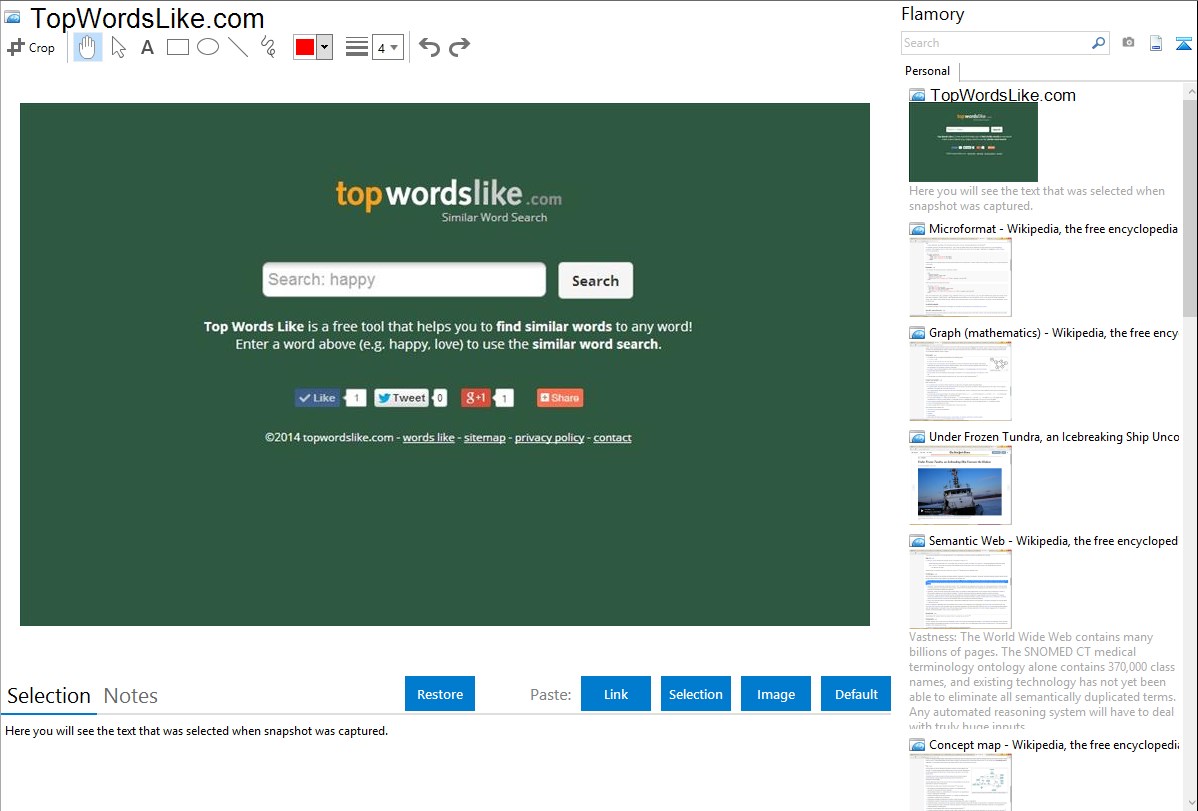Click the Paste Default button
This screenshot has height=811, width=1198.
856,694
